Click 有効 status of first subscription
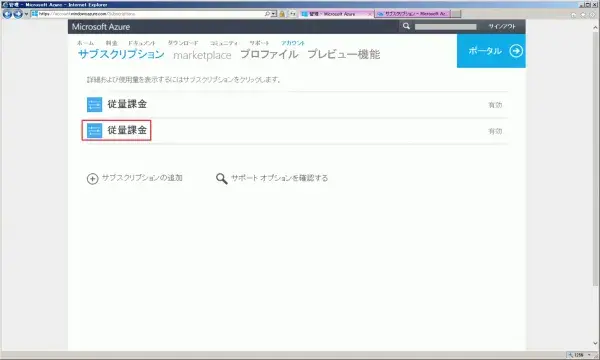The width and height of the screenshot is (600, 360). (495, 105)
